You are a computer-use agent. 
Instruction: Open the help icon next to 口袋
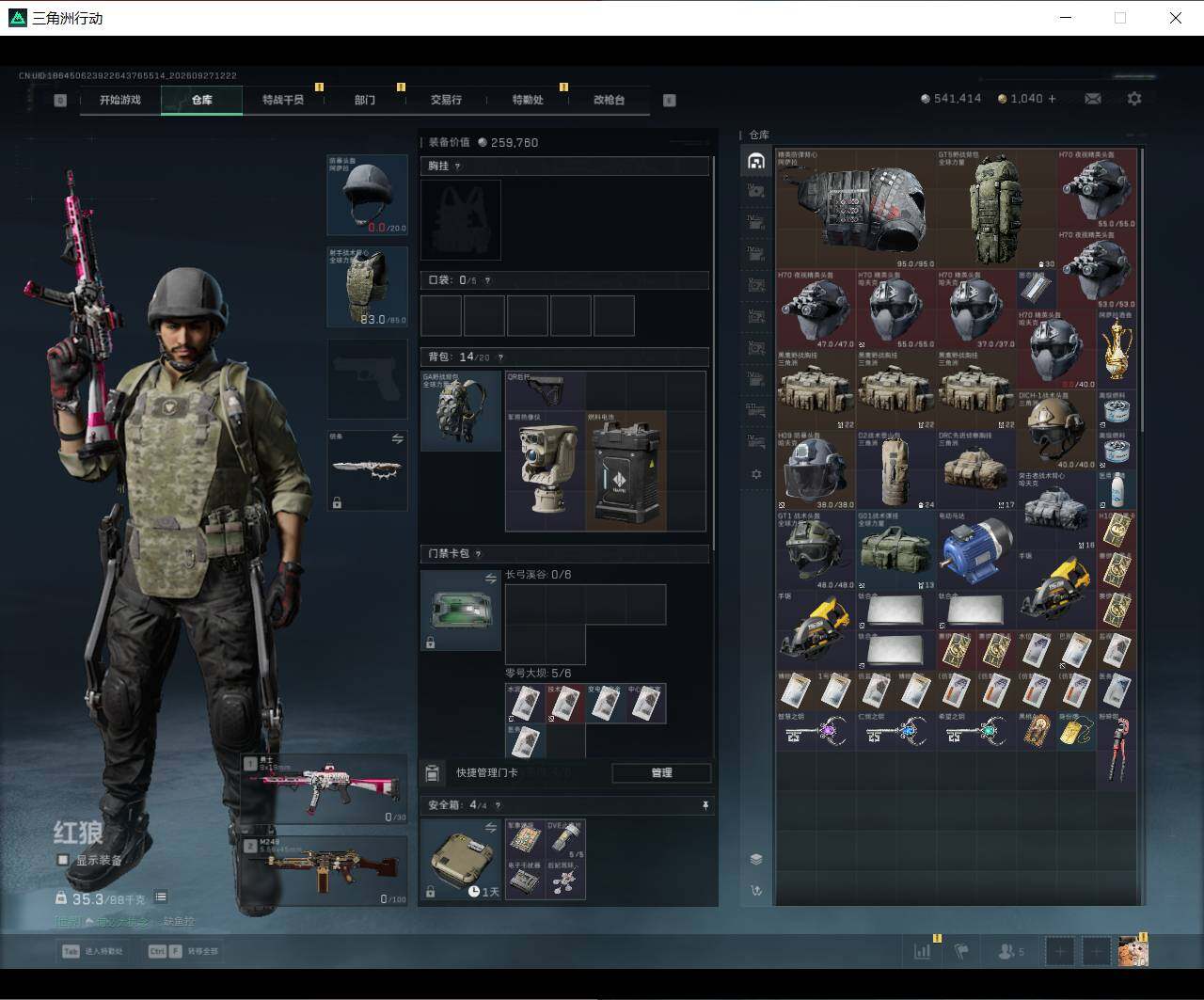486,280
